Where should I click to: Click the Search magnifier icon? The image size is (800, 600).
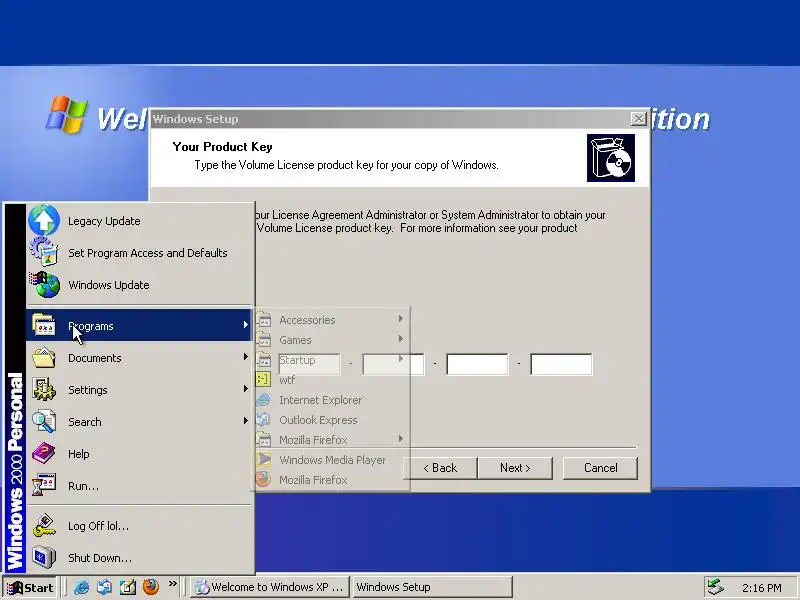[x=44, y=421]
